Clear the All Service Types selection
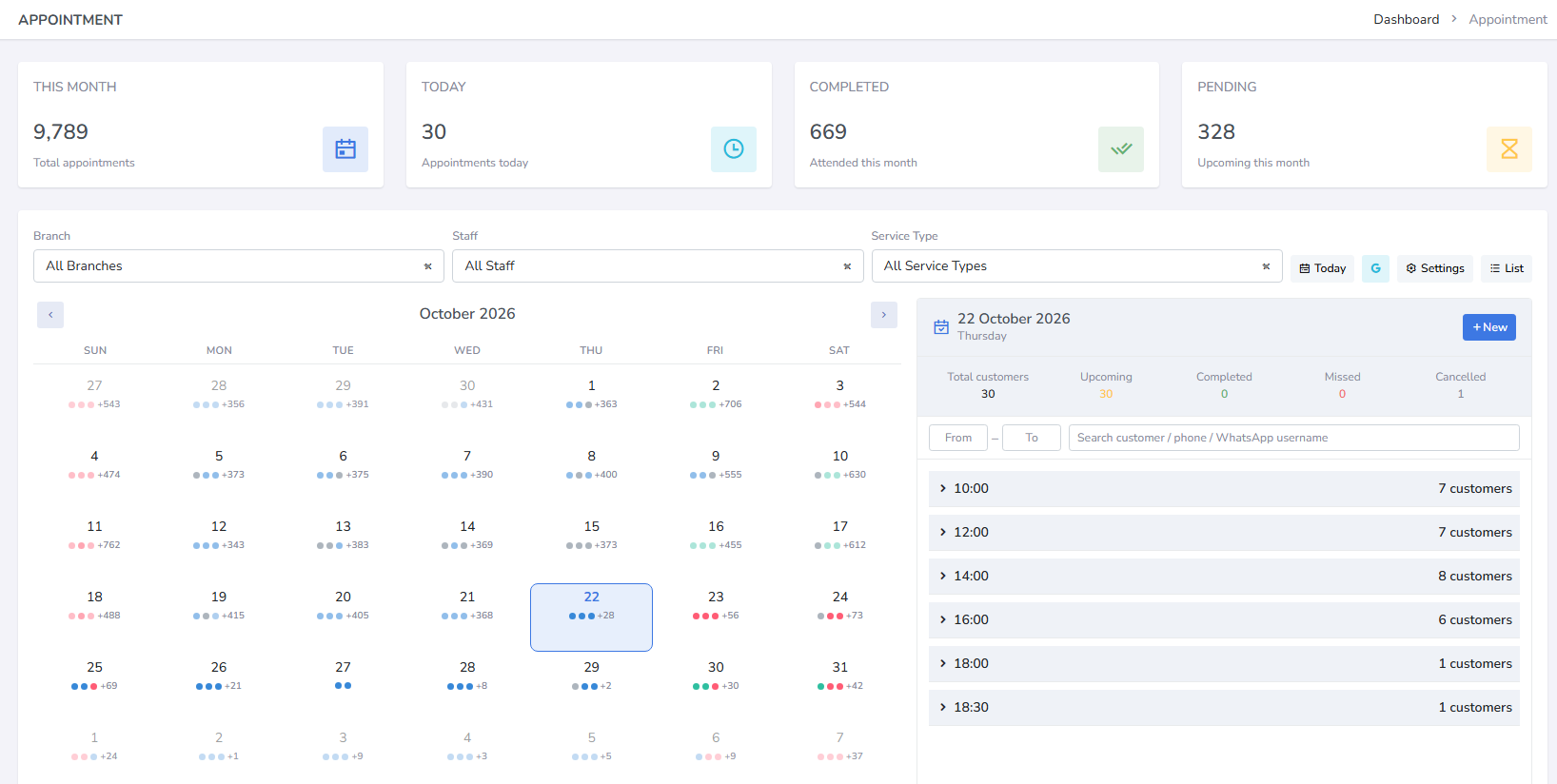The height and width of the screenshot is (784, 1557). [1266, 266]
